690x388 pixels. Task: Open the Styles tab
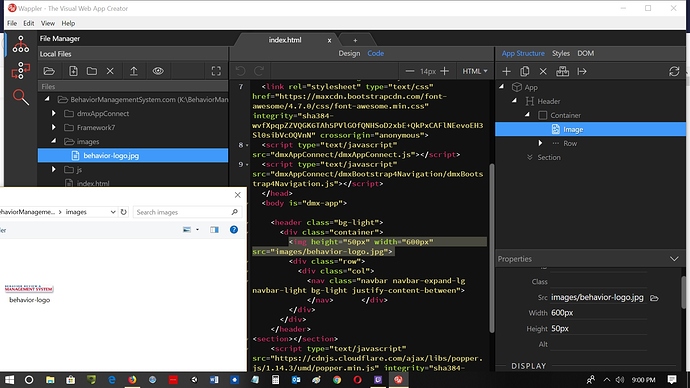(x=561, y=53)
